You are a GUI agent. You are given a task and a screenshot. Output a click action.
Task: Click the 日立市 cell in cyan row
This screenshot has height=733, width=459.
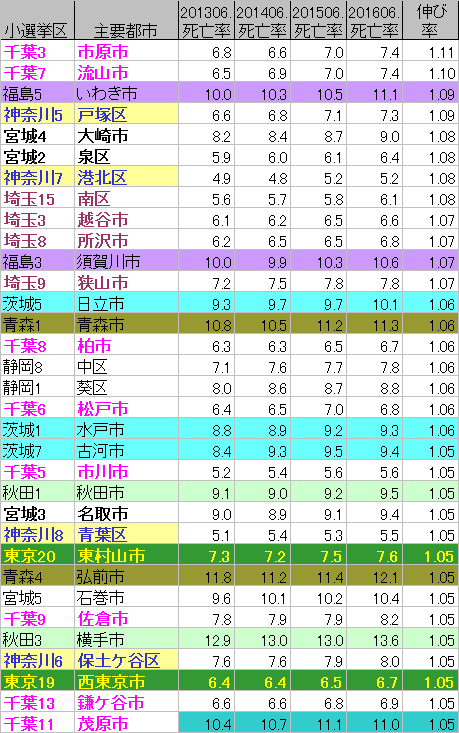point(126,303)
